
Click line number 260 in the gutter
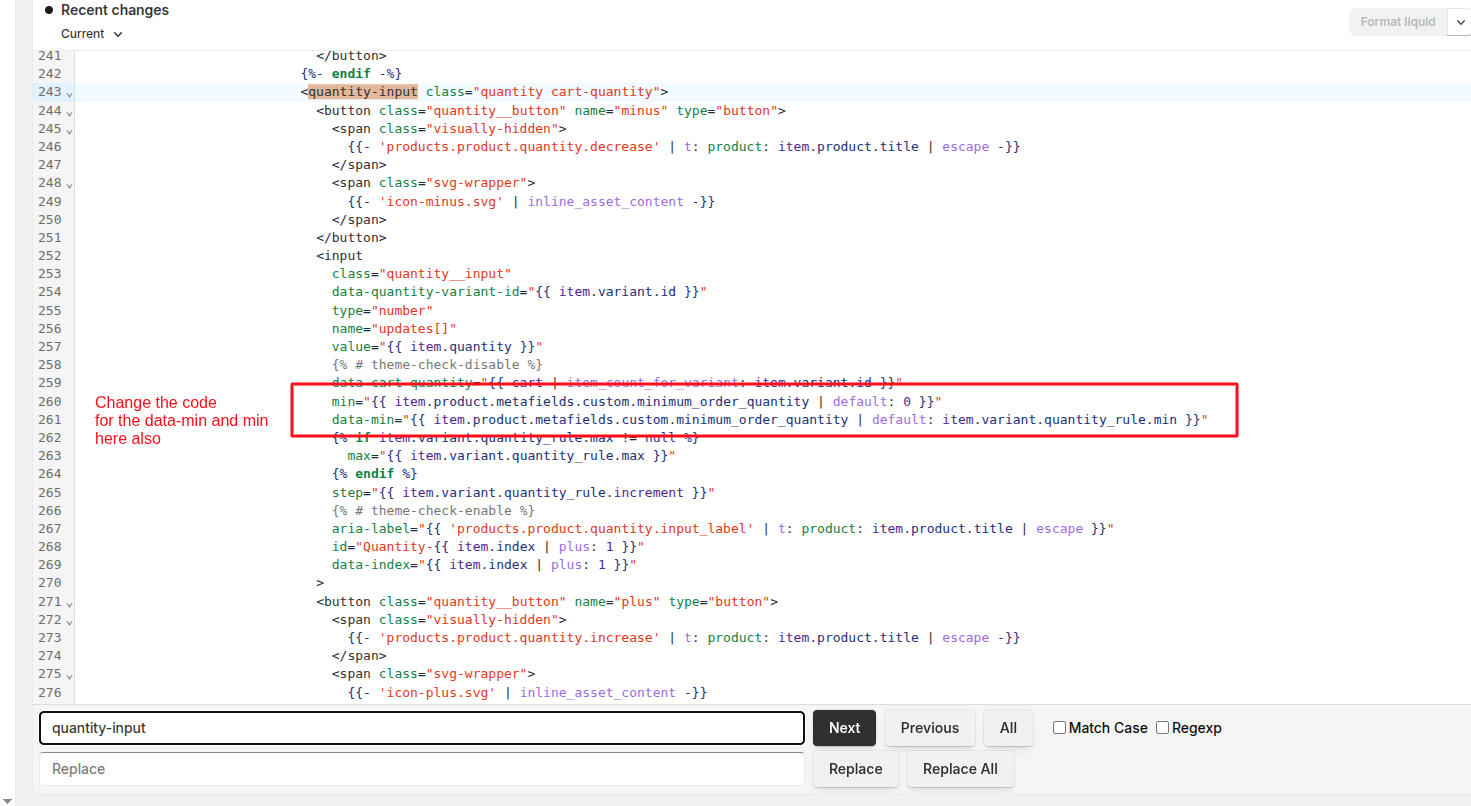point(50,401)
